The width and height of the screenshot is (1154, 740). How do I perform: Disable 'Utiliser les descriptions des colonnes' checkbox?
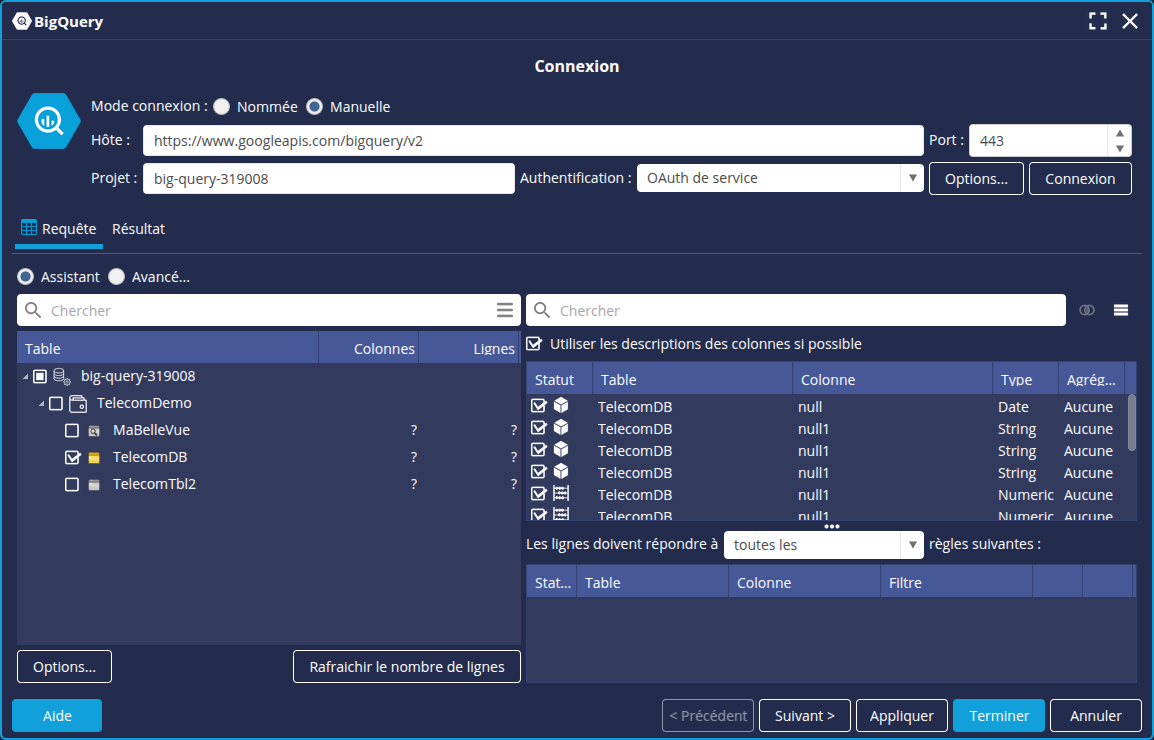pos(535,343)
